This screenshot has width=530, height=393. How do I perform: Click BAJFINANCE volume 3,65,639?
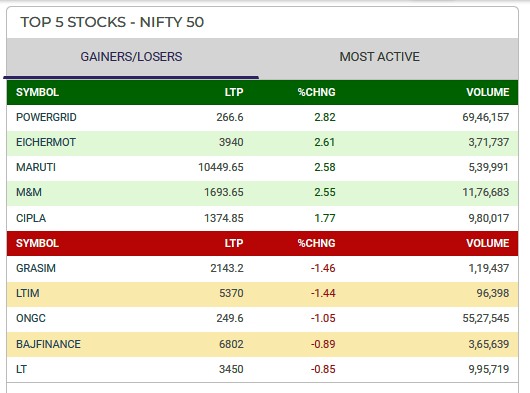pyautogui.click(x=489, y=344)
